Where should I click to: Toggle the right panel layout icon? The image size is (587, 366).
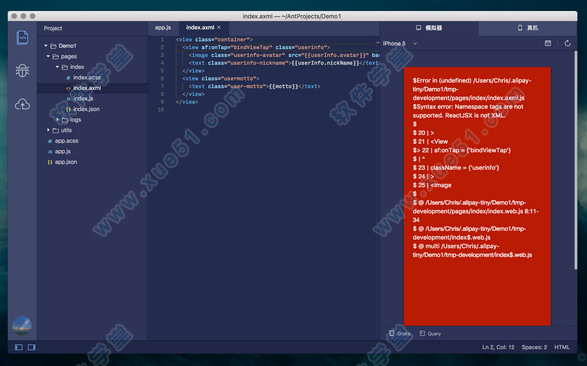[32, 347]
